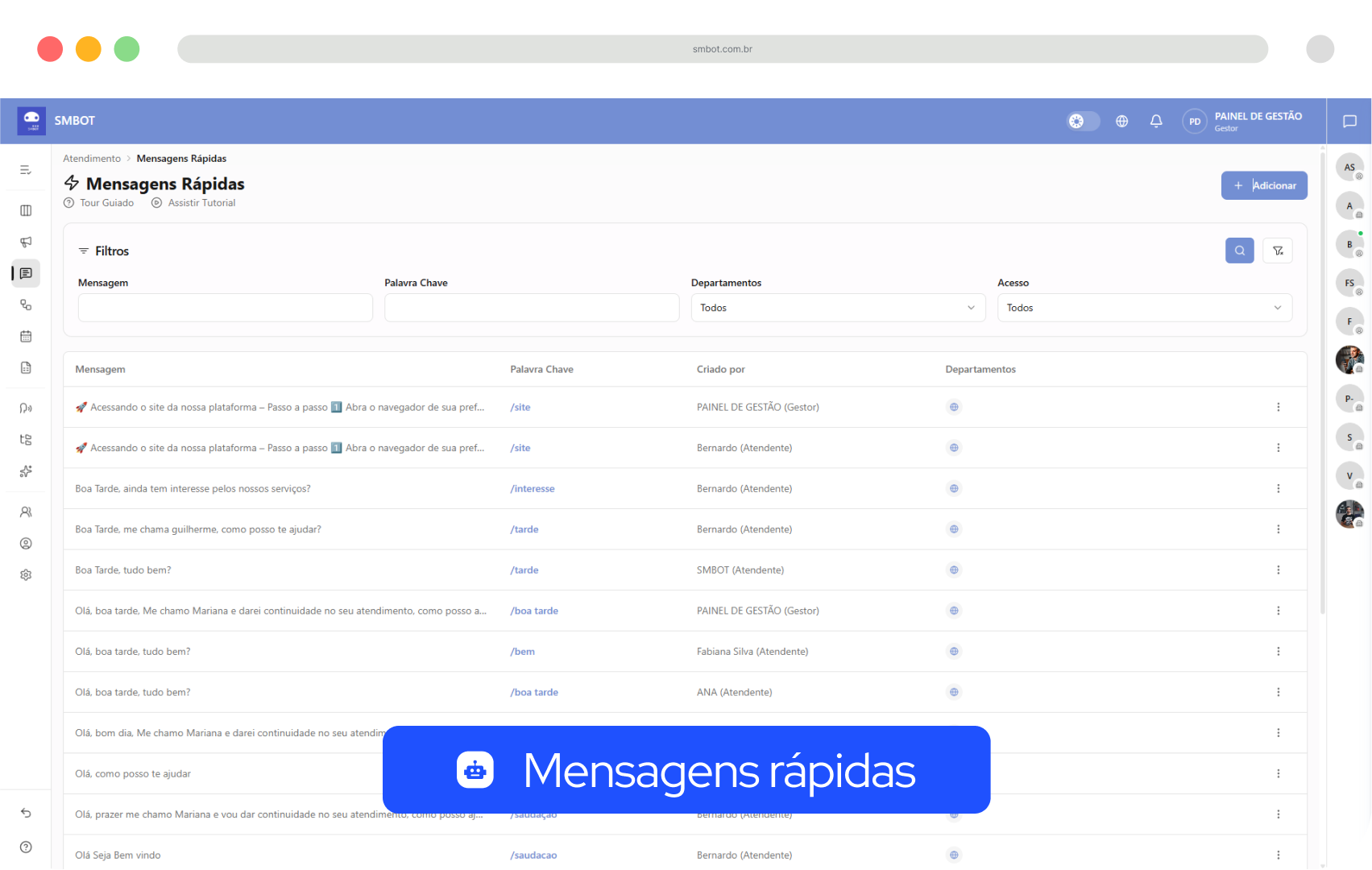Open chat with contact FS avatar

[x=1349, y=283]
